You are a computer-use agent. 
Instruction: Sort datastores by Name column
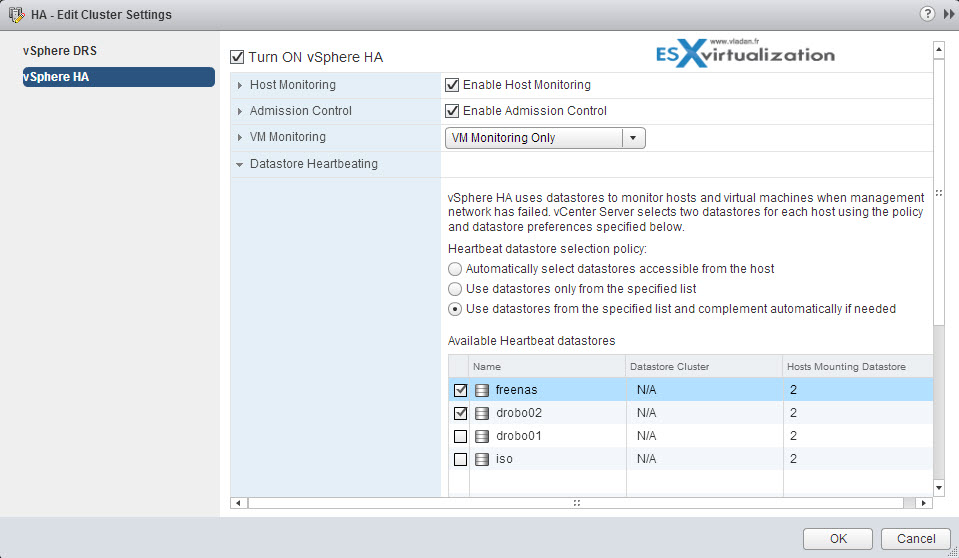click(547, 366)
